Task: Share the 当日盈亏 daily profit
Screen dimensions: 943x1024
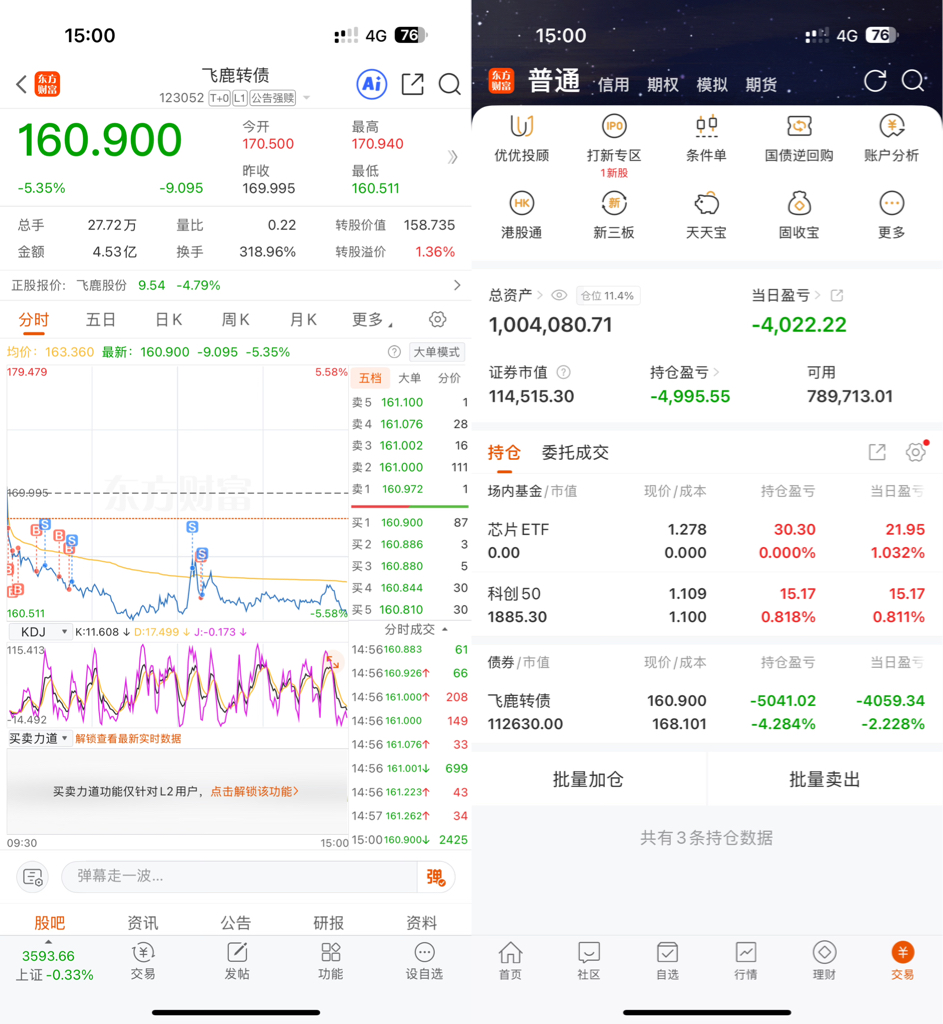Action: 837,295
